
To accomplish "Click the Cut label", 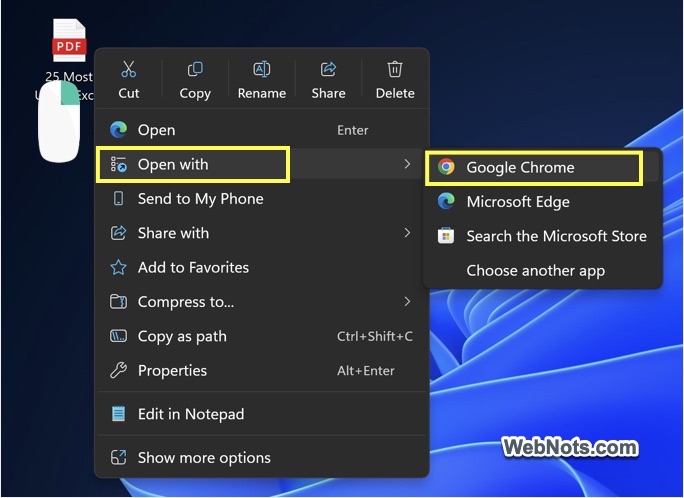I will pos(129,93).
